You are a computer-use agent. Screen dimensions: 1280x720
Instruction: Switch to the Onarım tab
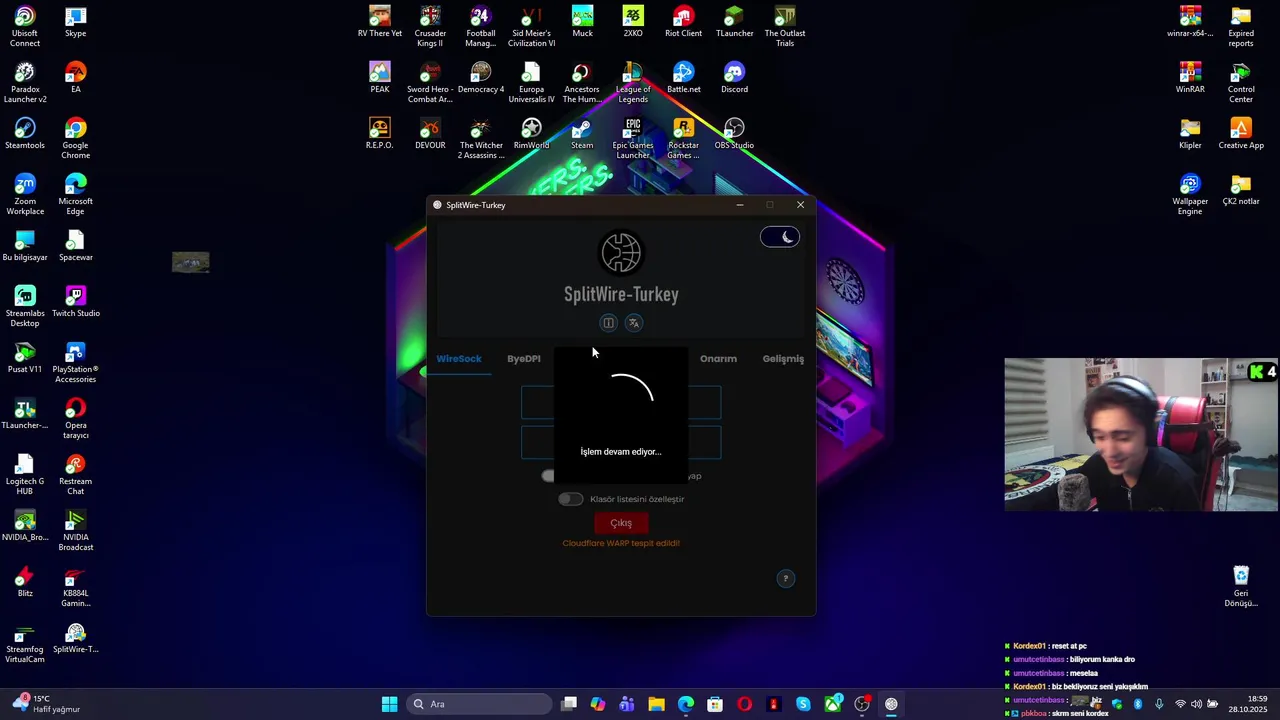(x=718, y=359)
